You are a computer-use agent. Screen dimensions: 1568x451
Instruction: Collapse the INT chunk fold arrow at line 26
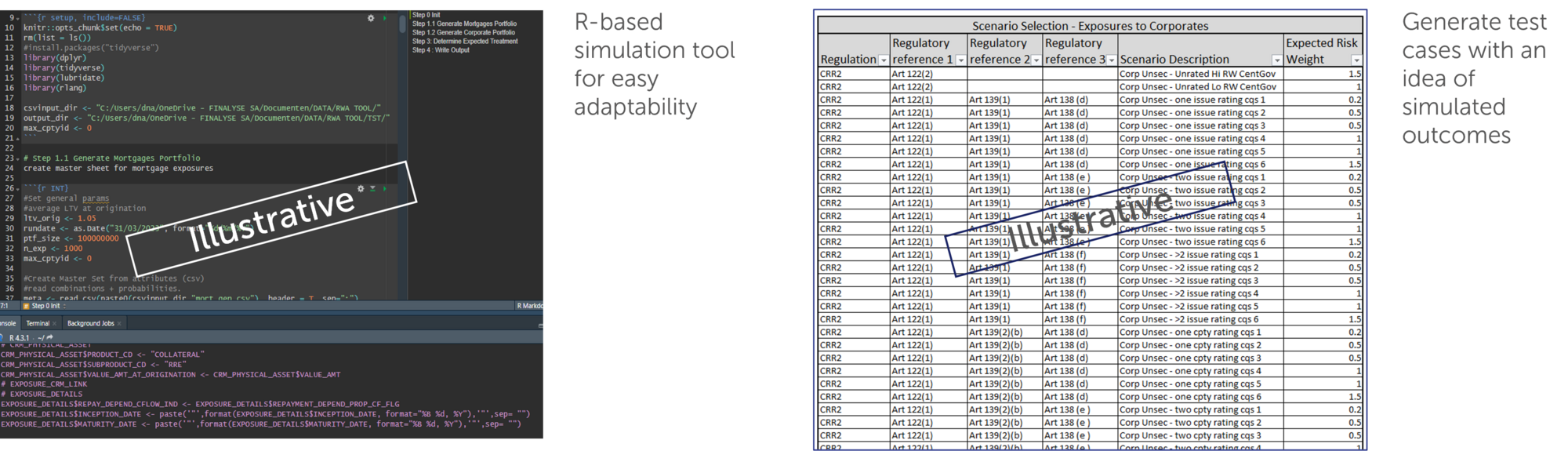click(18, 188)
